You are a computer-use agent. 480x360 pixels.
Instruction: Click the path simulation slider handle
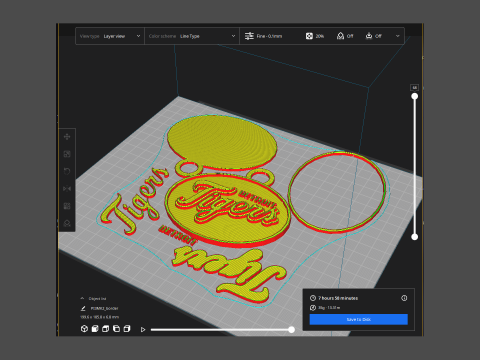click(292, 330)
